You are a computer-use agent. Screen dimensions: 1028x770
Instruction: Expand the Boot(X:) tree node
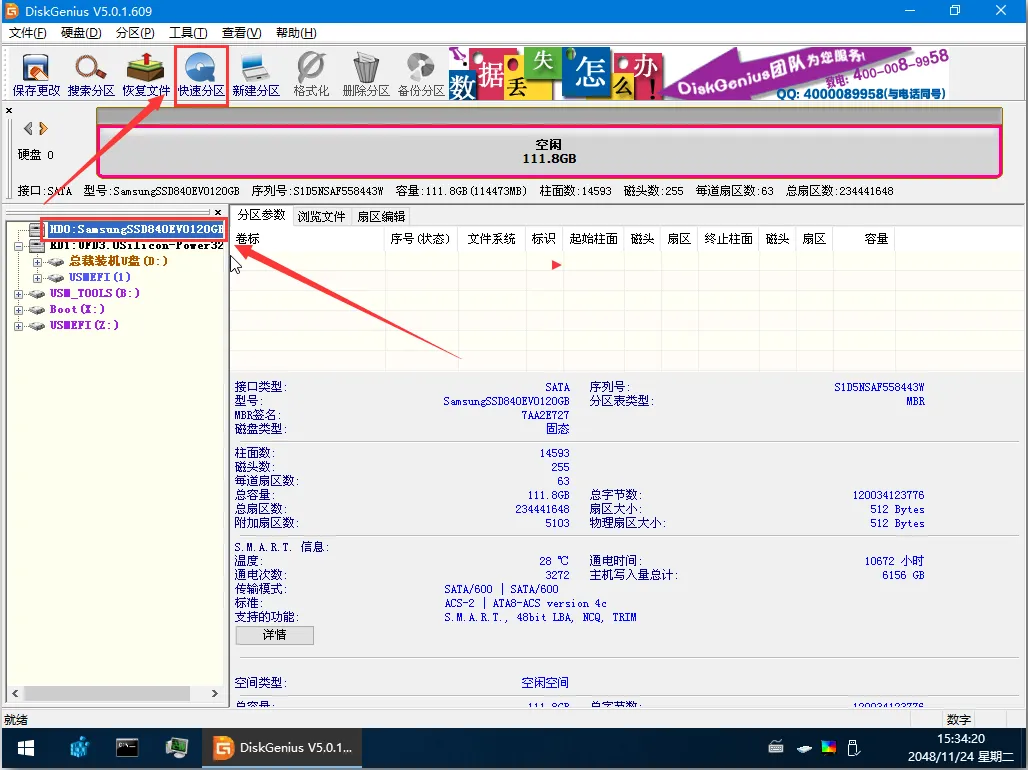click(19, 310)
